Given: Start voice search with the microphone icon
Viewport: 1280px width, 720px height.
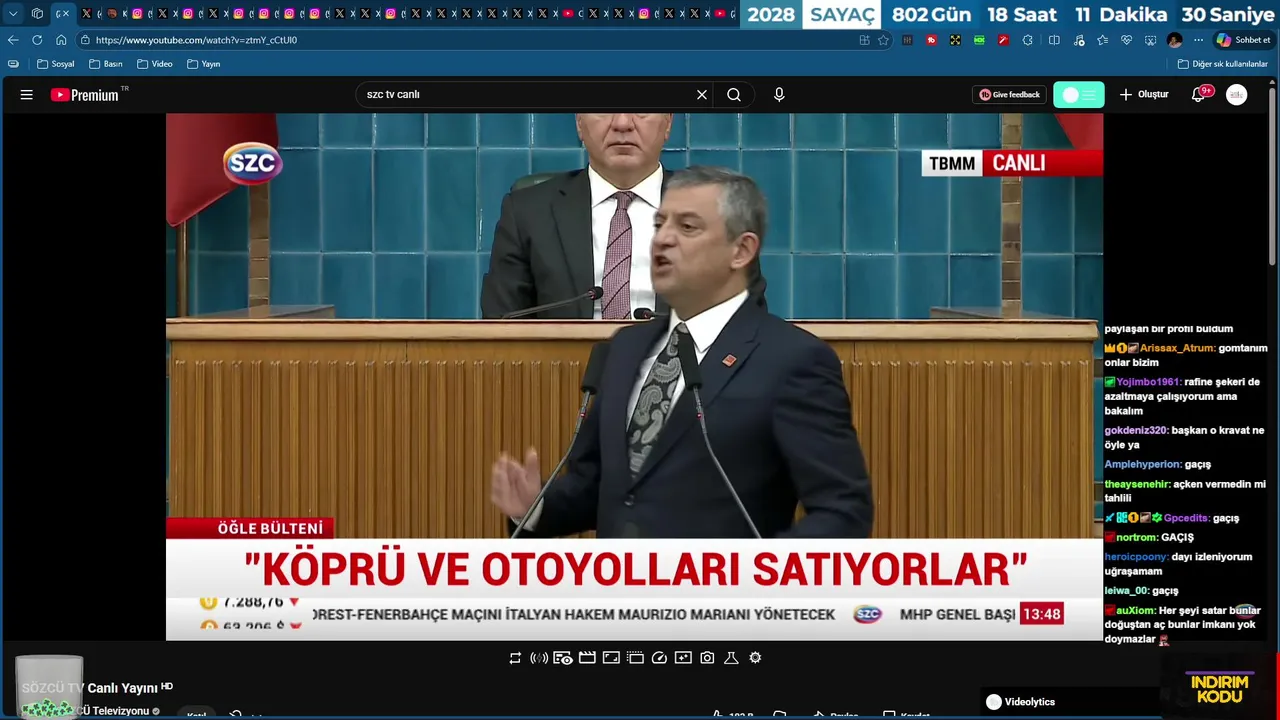Looking at the screenshot, I should tap(779, 95).
